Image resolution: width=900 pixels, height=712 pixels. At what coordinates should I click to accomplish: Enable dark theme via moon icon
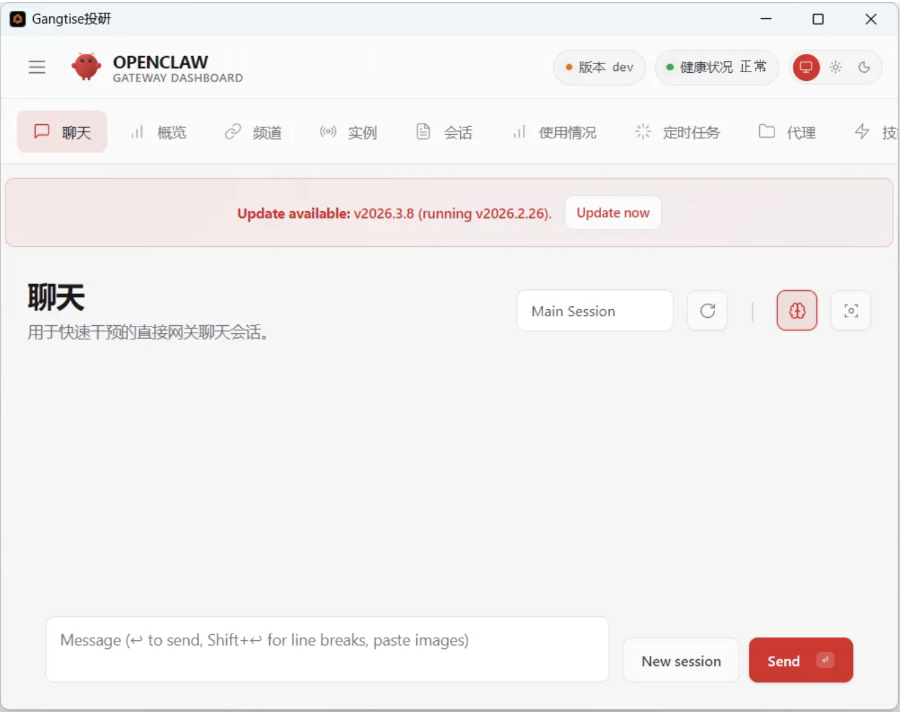pos(865,67)
